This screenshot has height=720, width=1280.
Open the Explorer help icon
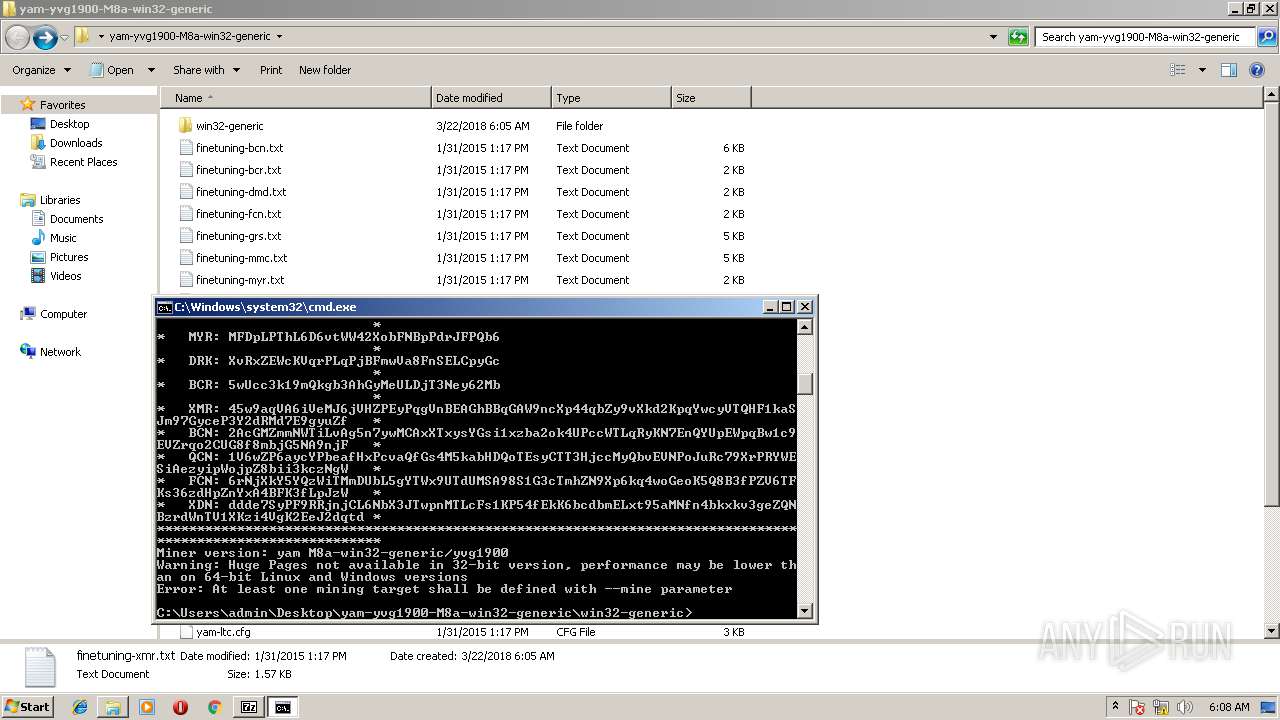(x=1259, y=70)
